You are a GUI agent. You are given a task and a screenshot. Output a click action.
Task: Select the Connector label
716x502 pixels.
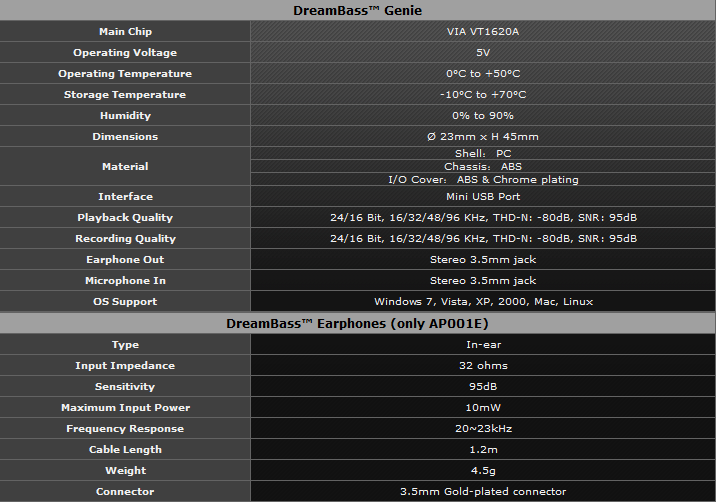point(125,491)
